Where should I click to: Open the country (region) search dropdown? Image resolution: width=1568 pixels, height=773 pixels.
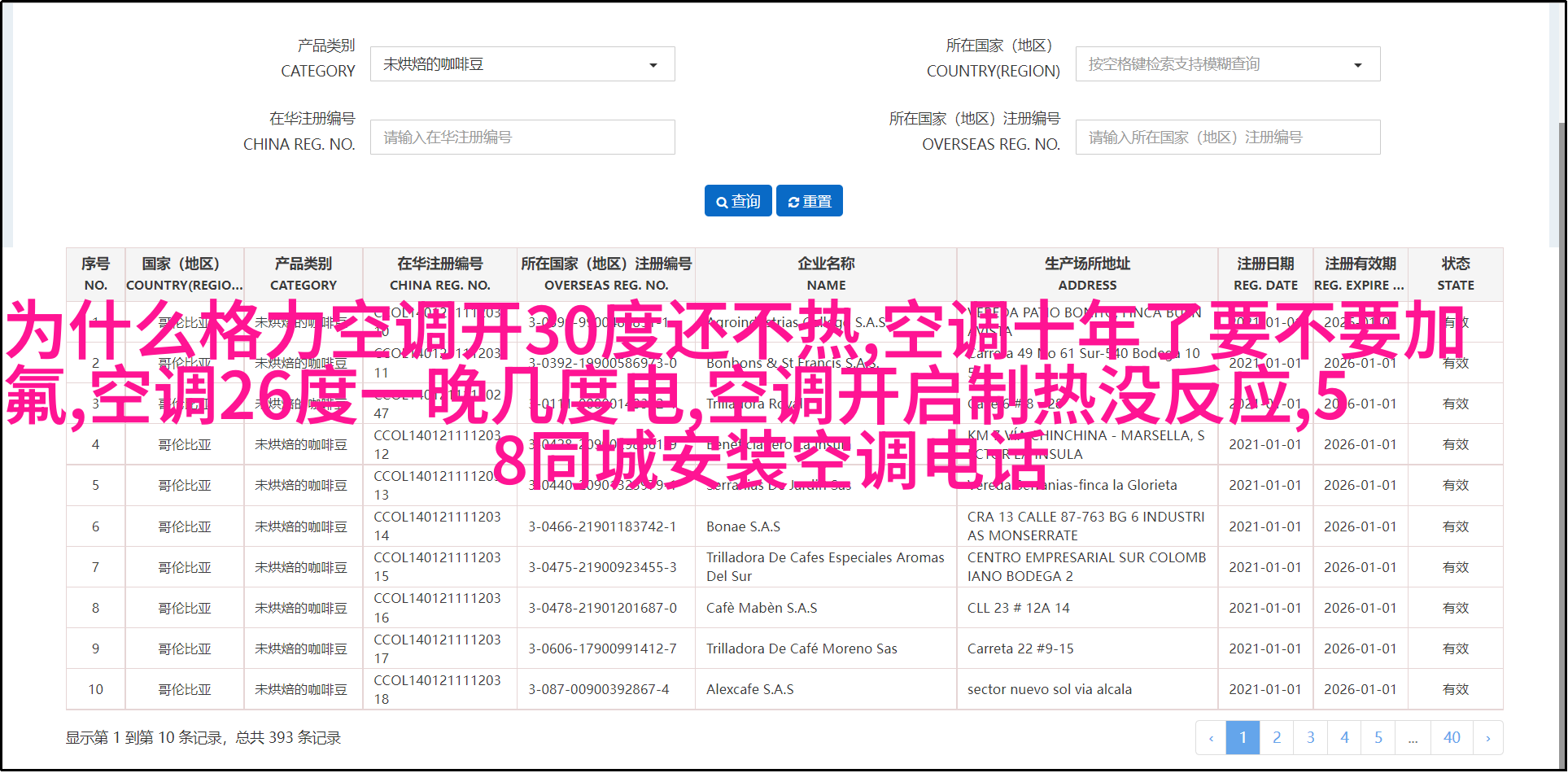(1228, 64)
